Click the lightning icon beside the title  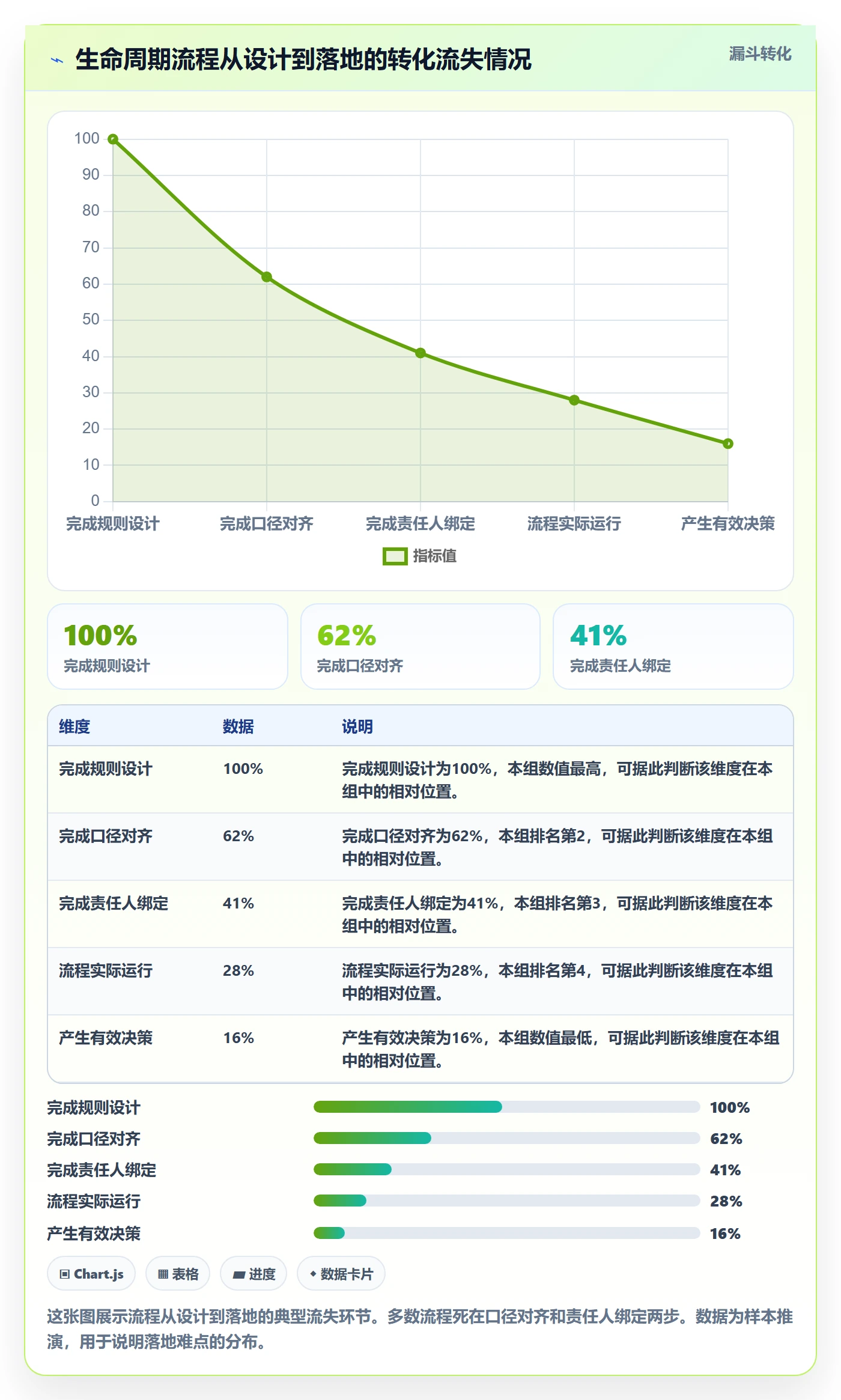[57, 60]
